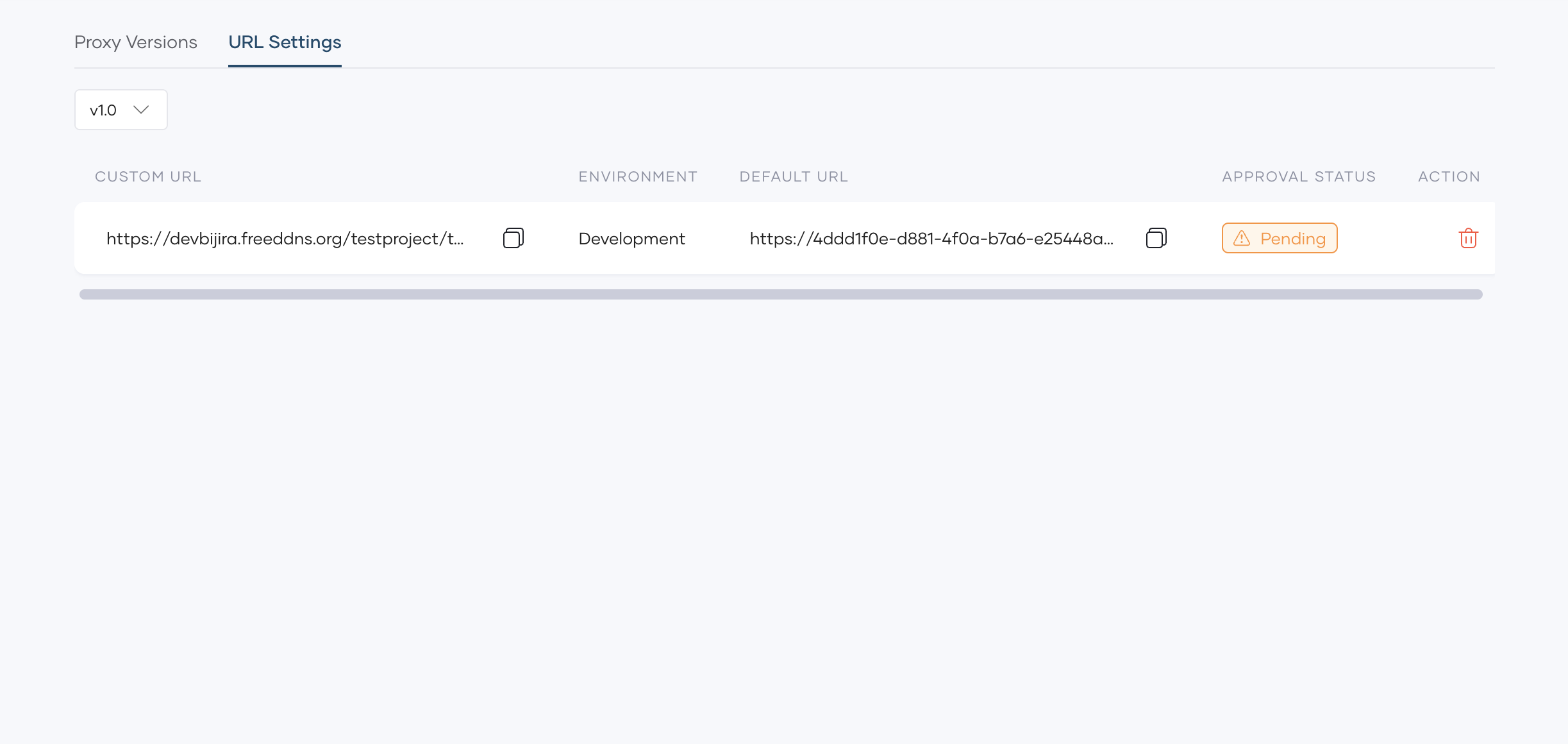Image resolution: width=1568 pixels, height=744 pixels.
Task: Click the Pending label text
Action: (1292, 239)
